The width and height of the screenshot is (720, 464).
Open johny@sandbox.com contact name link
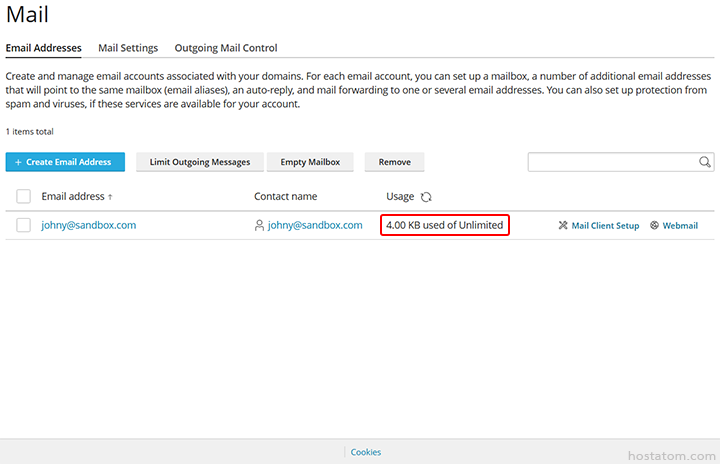[x=315, y=226]
